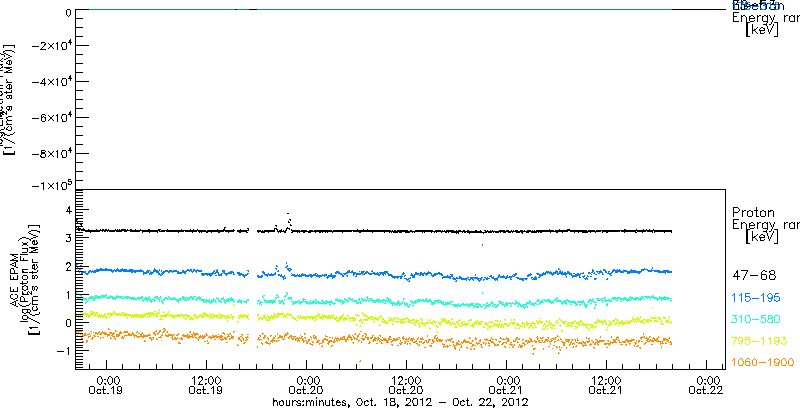Click the 47-68 keV legend label
The height and width of the screenshot is (410, 800).
(x=754, y=276)
